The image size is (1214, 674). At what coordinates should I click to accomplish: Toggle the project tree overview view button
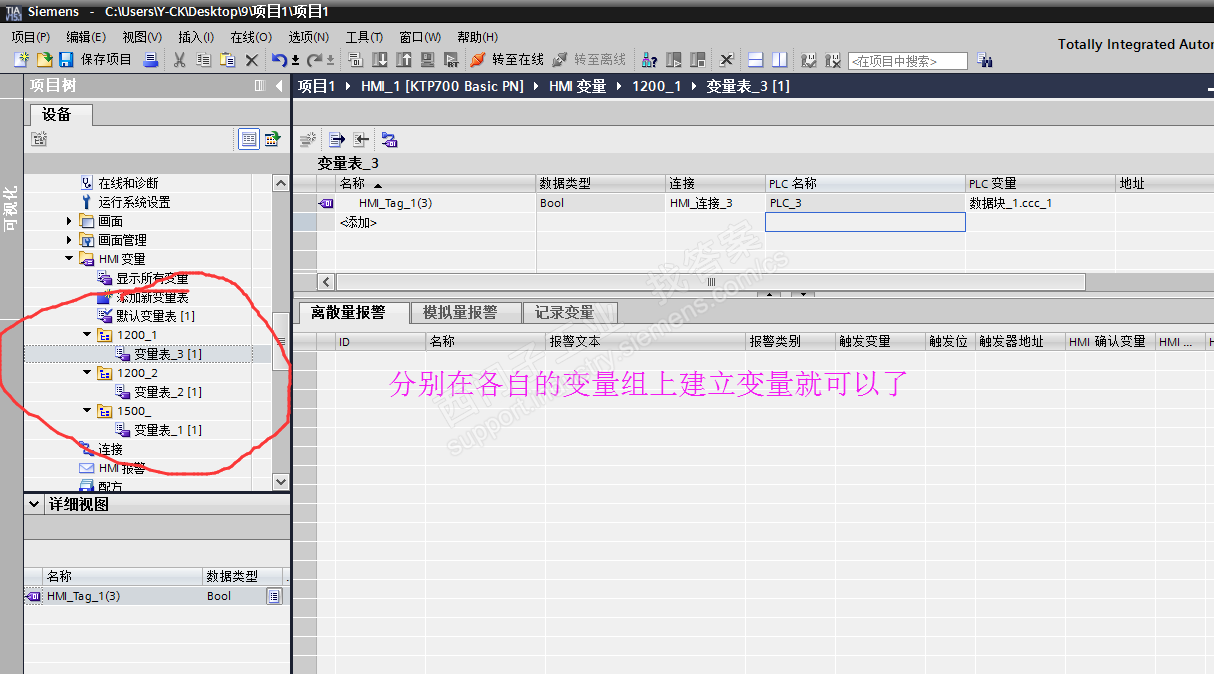pos(249,139)
